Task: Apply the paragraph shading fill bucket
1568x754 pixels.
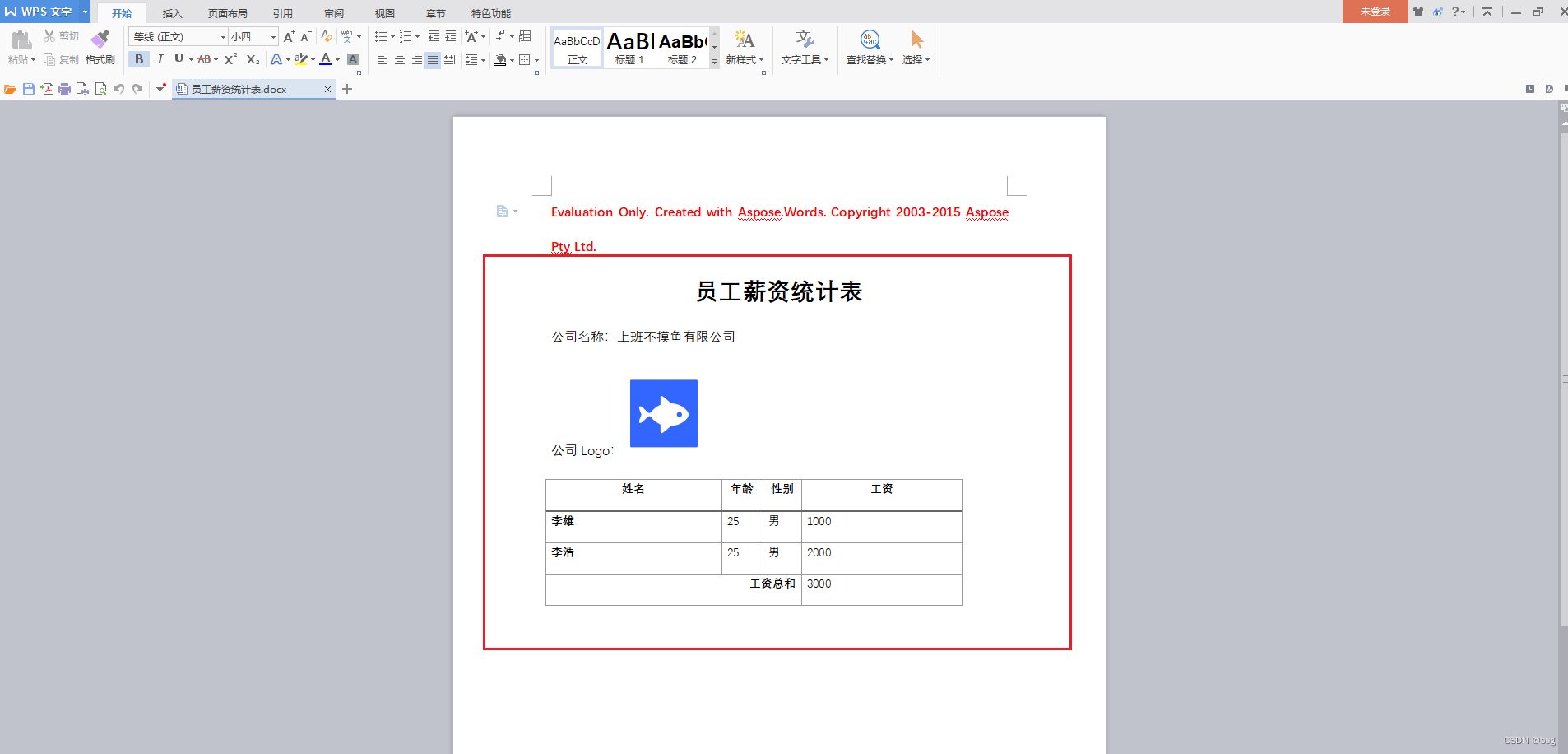Action: pyautogui.click(x=500, y=60)
